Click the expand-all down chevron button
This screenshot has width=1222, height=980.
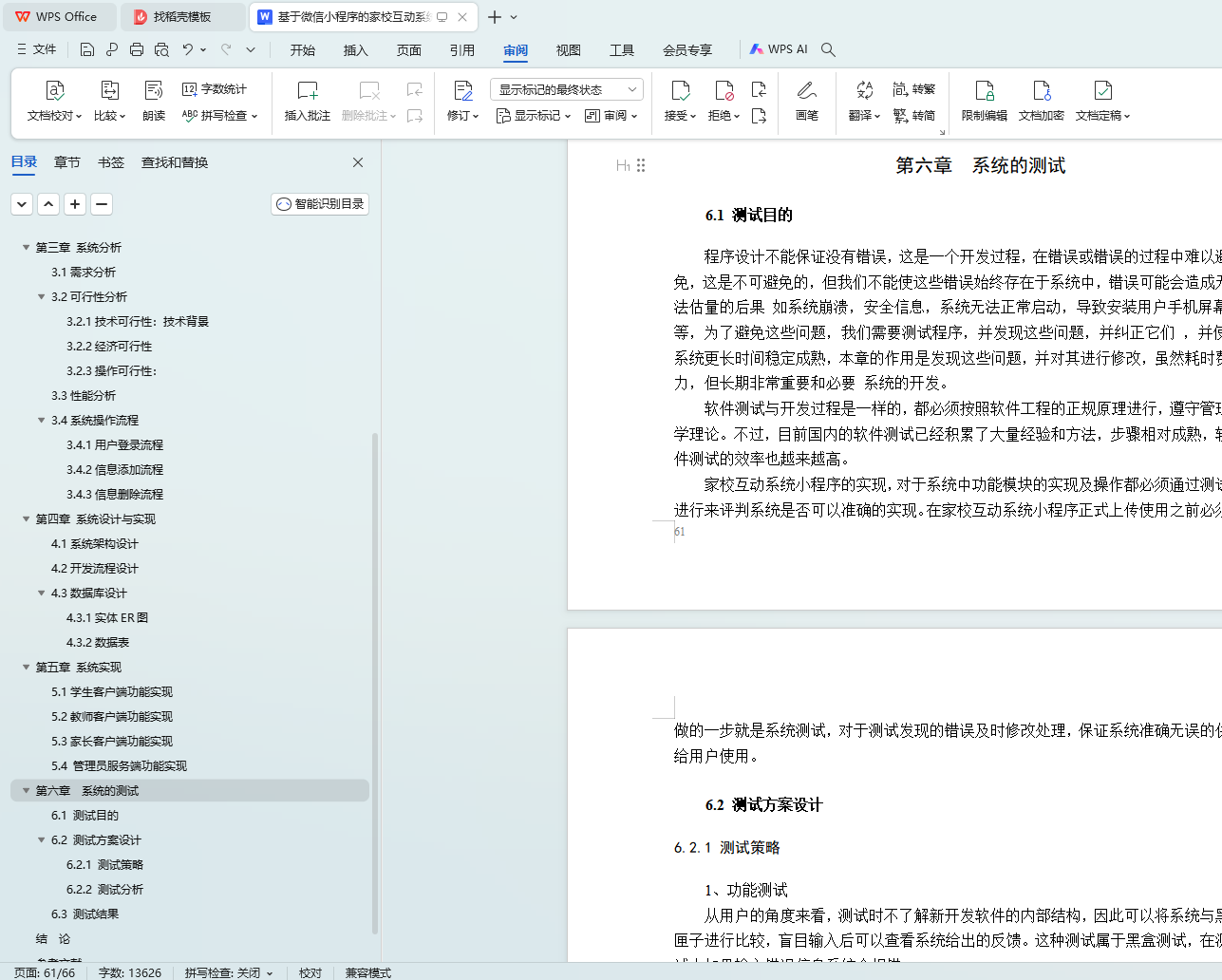[22, 203]
